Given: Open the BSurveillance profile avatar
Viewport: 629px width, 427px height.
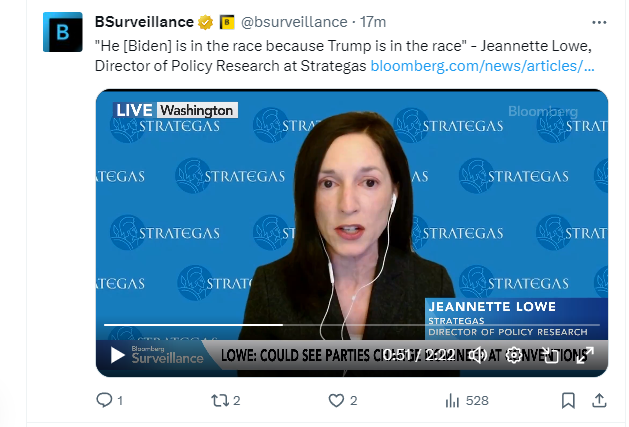Looking at the screenshot, I should (x=63, y=32).
